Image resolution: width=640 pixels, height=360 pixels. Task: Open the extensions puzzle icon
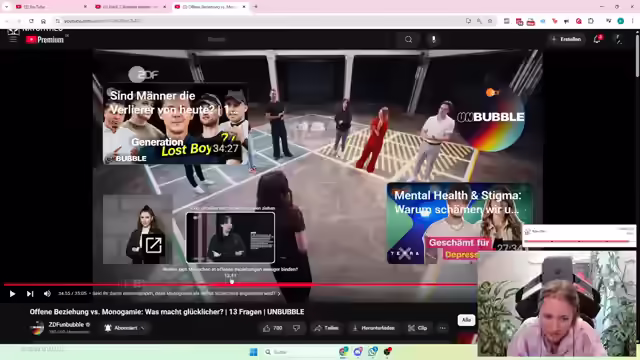pos(591,21)
